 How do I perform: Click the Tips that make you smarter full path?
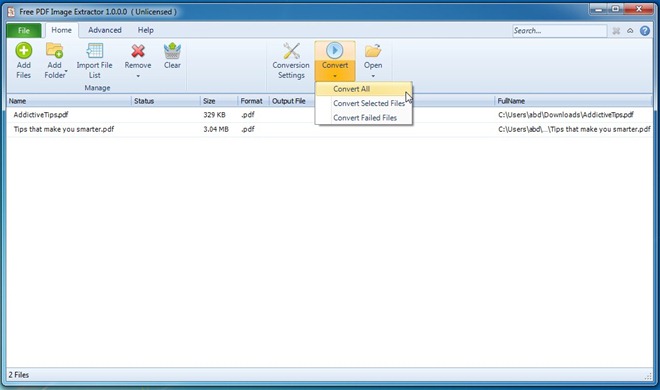click(x=574, y=129)
